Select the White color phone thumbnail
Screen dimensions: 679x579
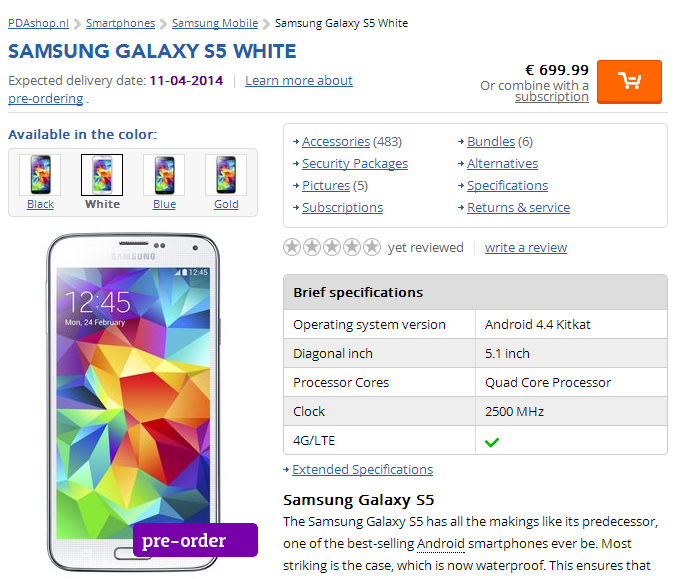[x=102, y=175]
